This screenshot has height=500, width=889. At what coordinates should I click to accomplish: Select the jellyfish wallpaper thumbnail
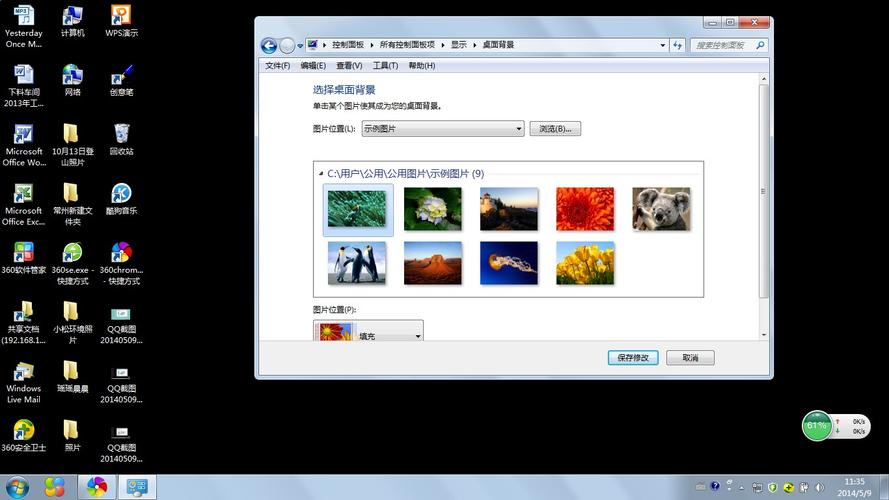(x=509, y=263)
